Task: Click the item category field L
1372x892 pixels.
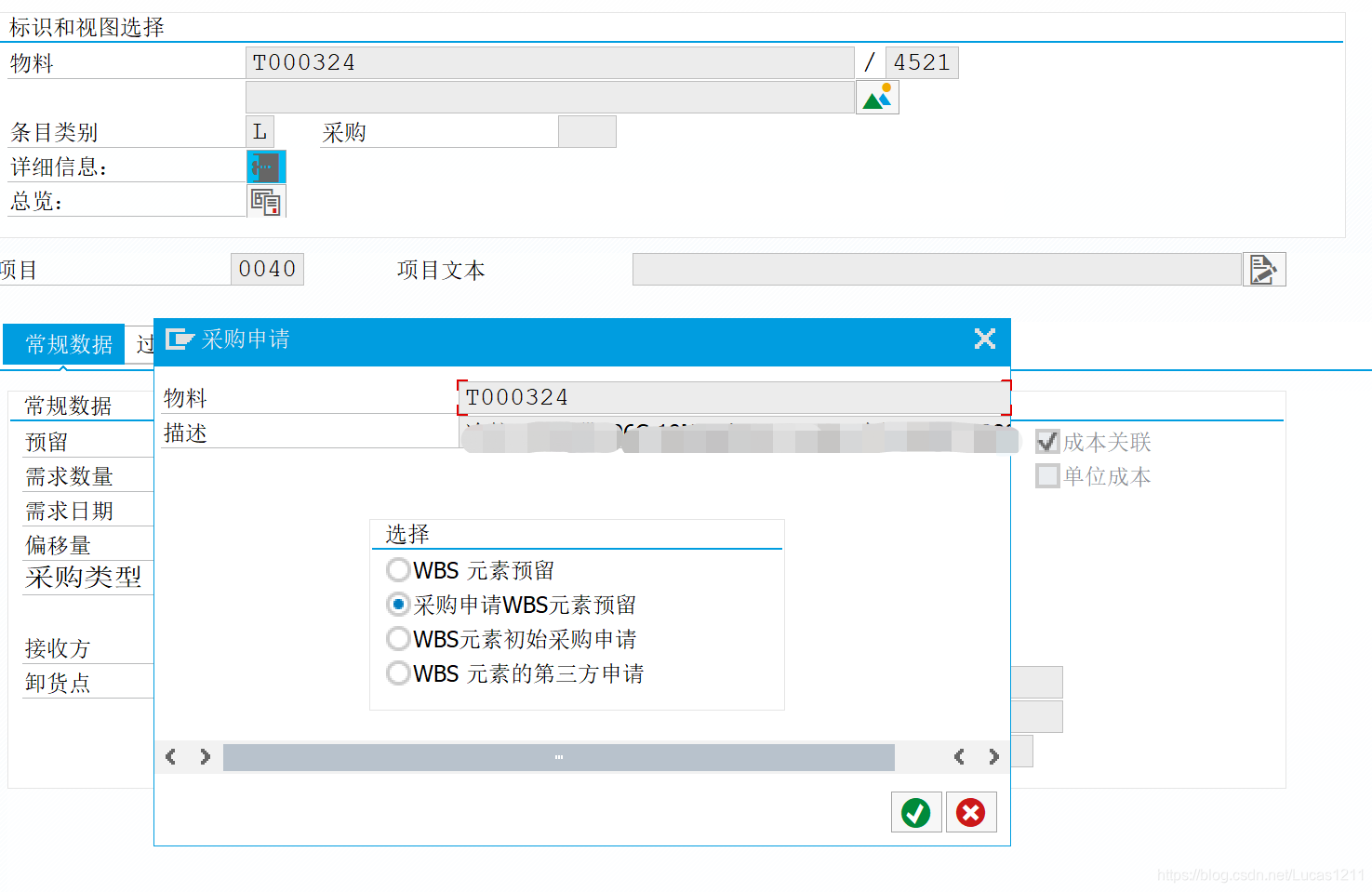Action: tap(260, 132)
